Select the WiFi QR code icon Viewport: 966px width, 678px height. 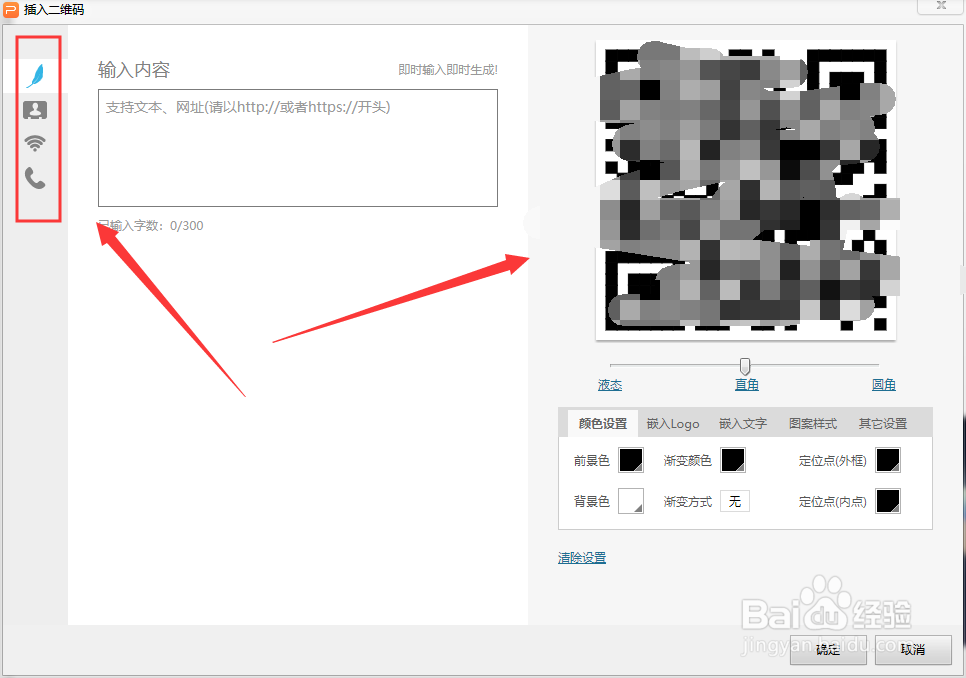35,143
